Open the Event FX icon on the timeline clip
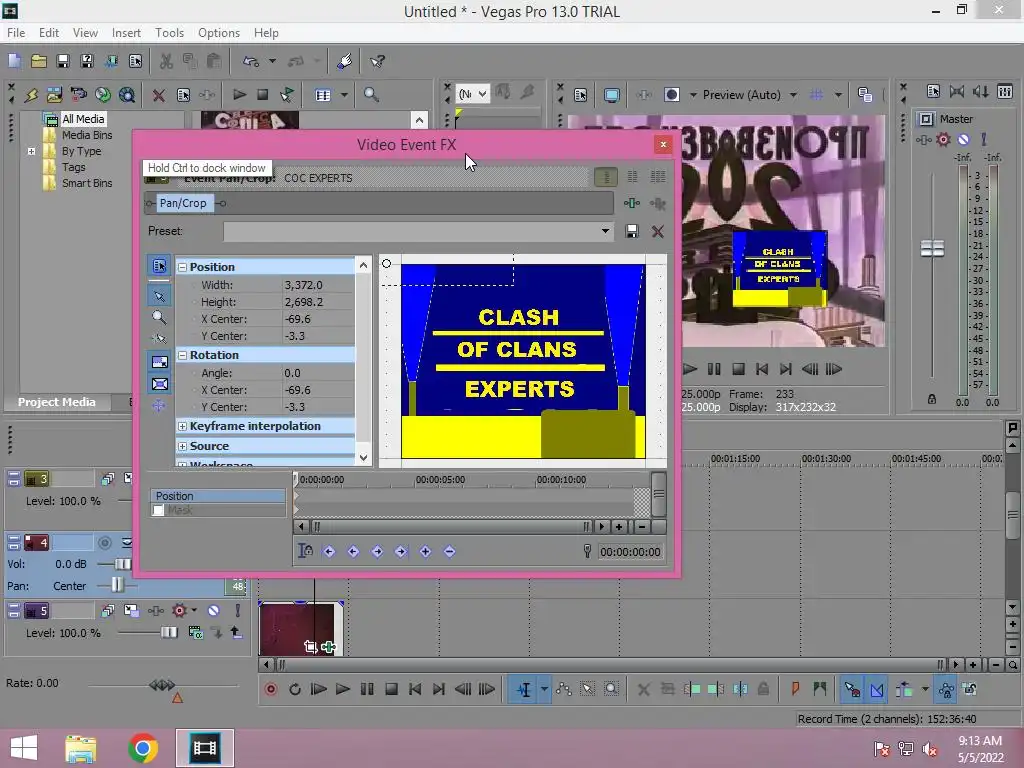Image resolution: width=1024 pixels, height=768 pixels. (x=328, y=647)
